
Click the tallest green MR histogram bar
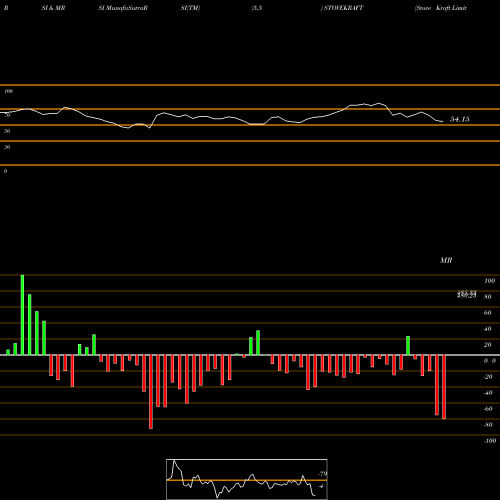(x=22, y=315)
